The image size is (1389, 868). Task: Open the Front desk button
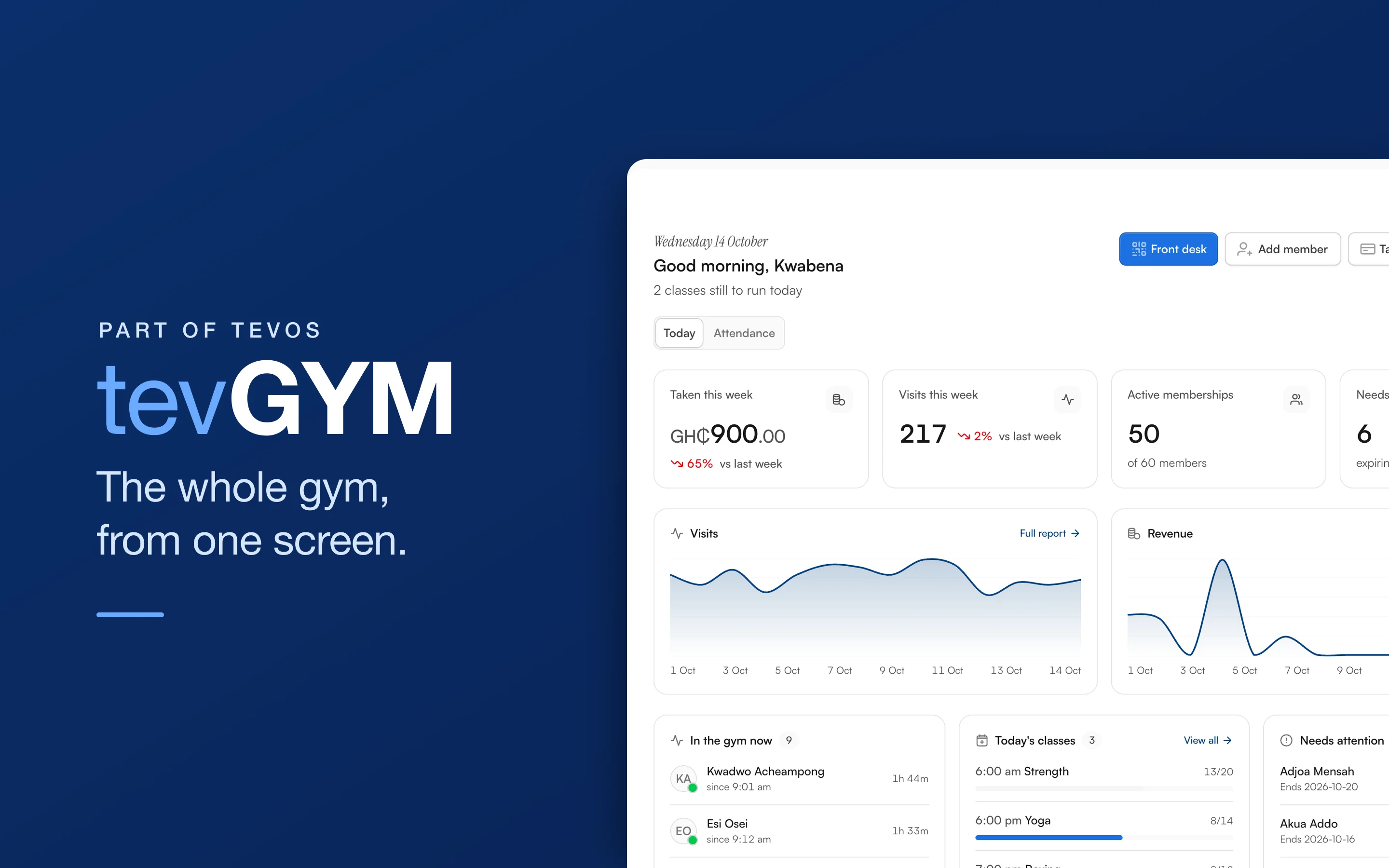[1168, 249]
